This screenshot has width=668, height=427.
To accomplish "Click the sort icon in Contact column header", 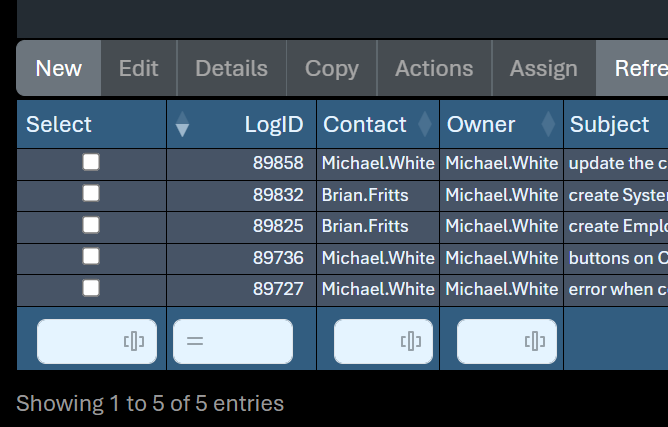I will click(x=425, y=124).
